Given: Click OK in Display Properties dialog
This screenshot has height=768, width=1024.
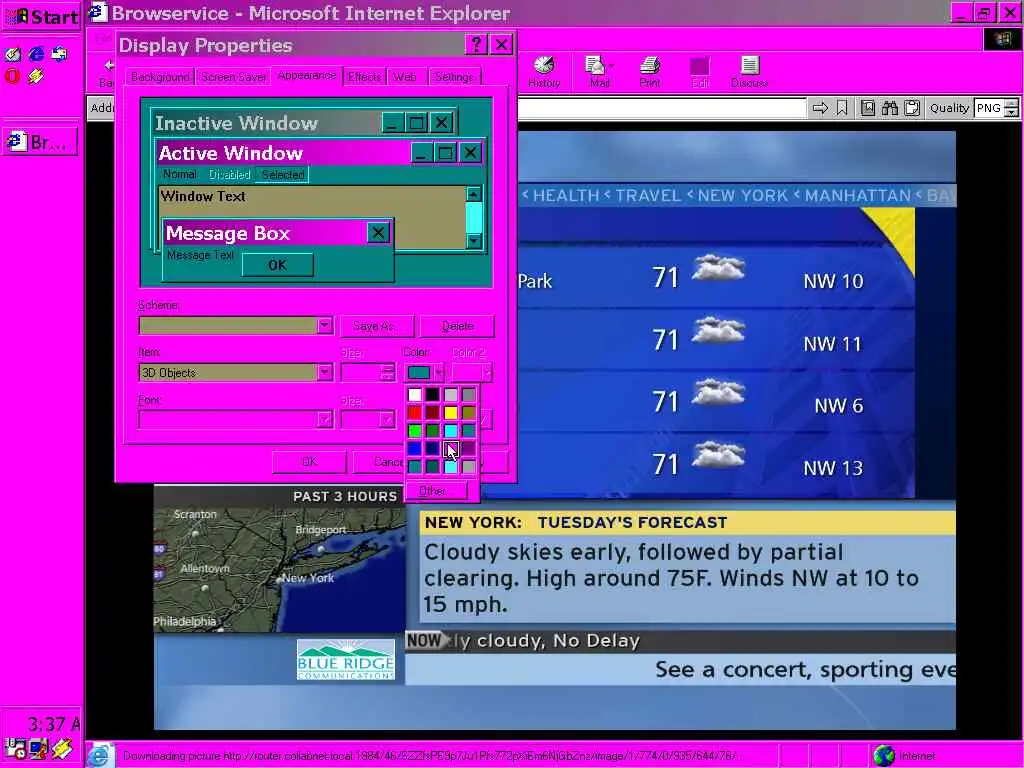Looking at the screenshot, I should (310, 462).
